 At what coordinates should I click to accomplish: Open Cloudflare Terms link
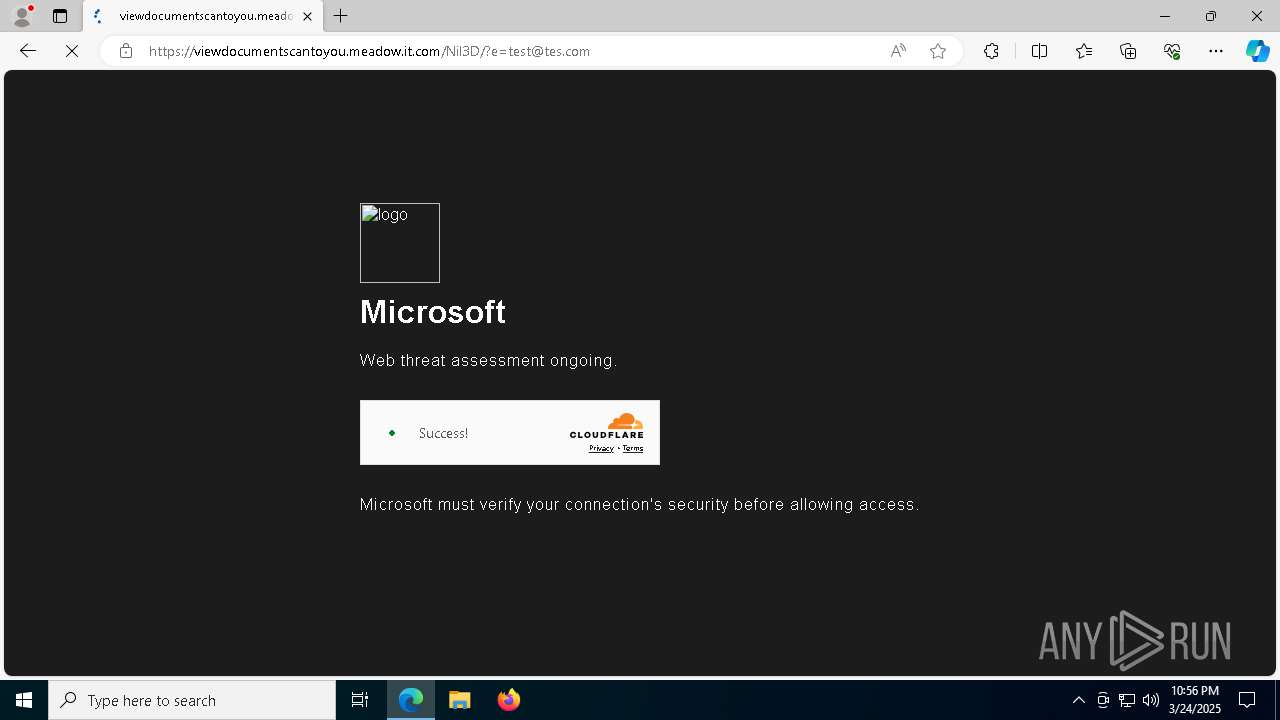[x=633, y=448]
